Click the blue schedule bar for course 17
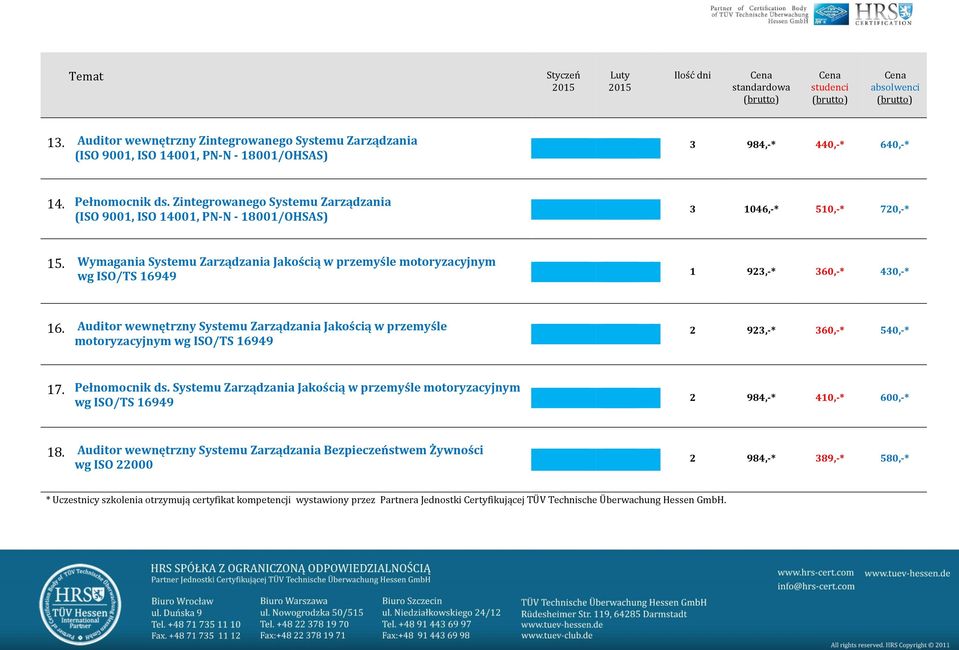Screen dimensions: 959x650 (x=596, y=397)
